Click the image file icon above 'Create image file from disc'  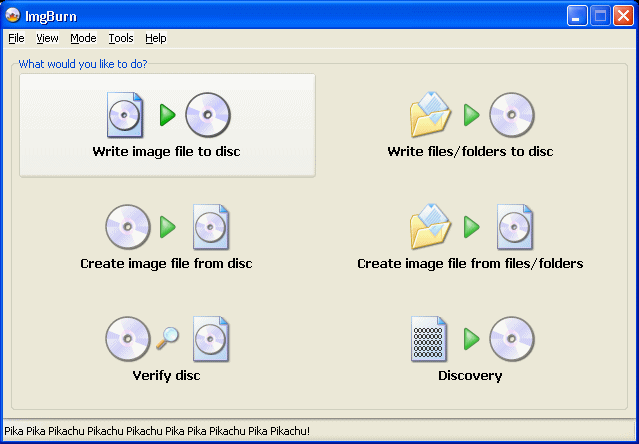[211, 227]
